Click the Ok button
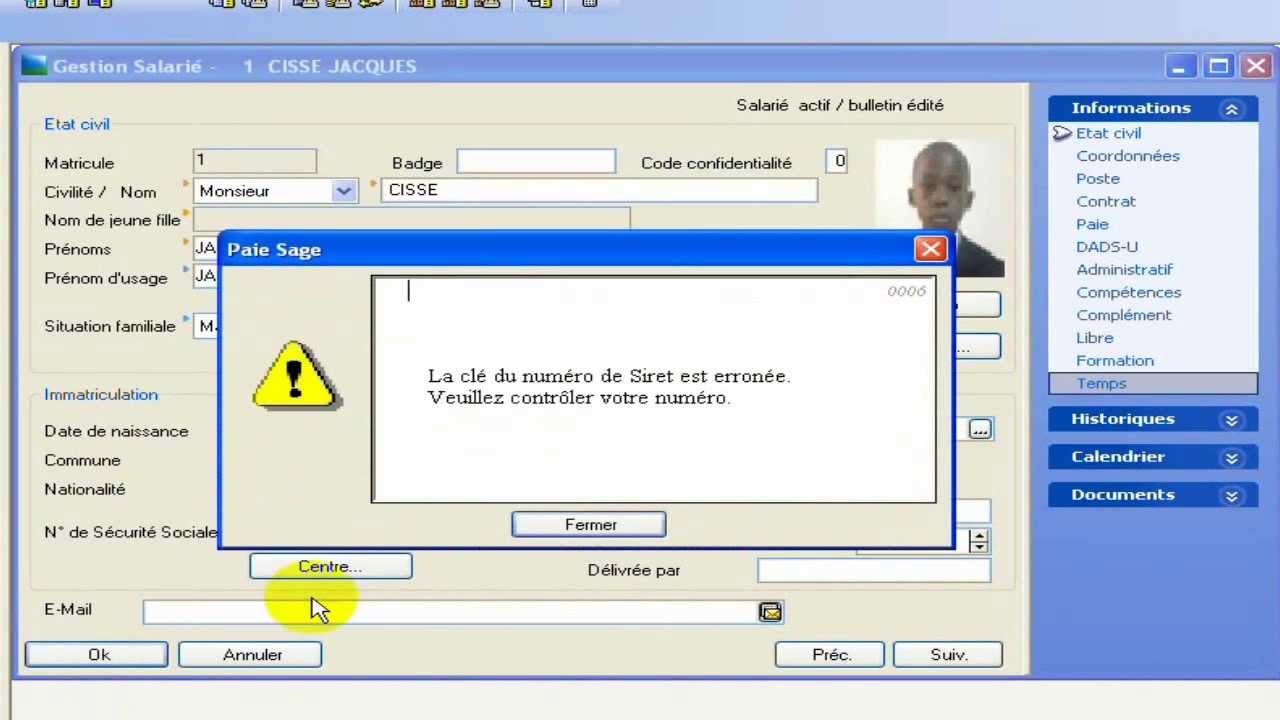Viewport: 1280px width, 720px height. coord(97,655)
